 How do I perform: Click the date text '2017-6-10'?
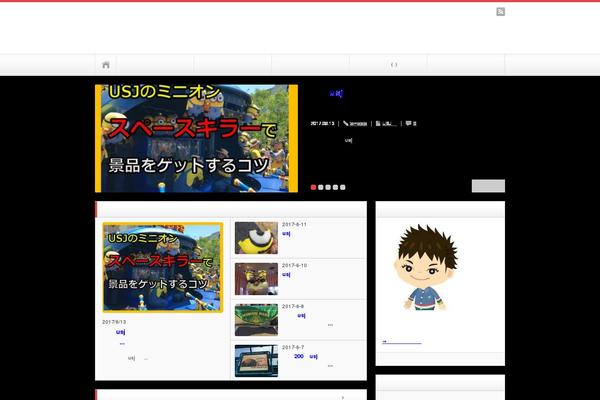(x=294, y=265)
